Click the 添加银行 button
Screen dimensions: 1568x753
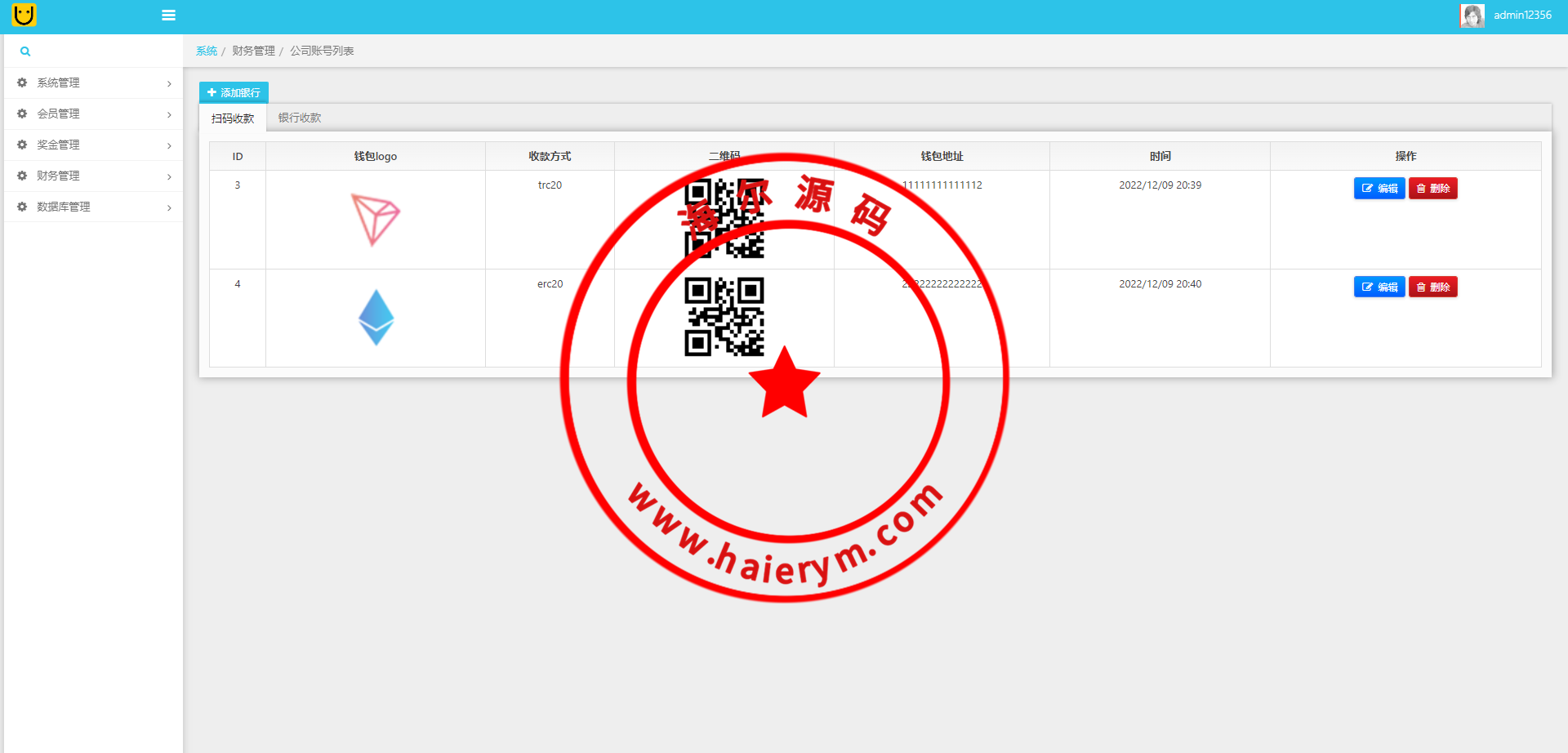click(234, 92)
